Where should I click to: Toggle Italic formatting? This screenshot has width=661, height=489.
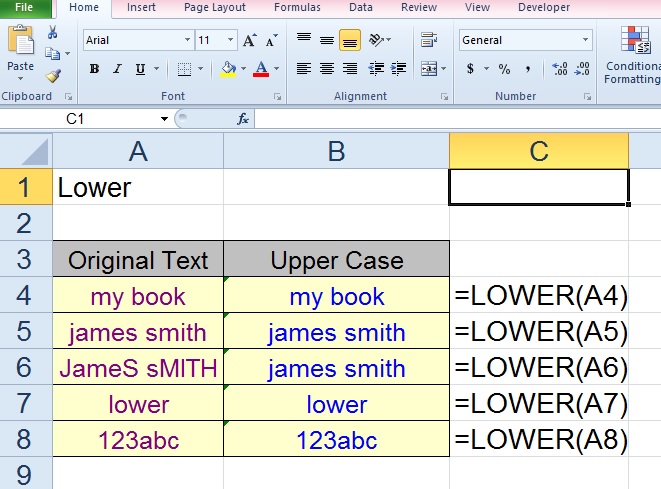pyautogui.click(x=117, y=69)
